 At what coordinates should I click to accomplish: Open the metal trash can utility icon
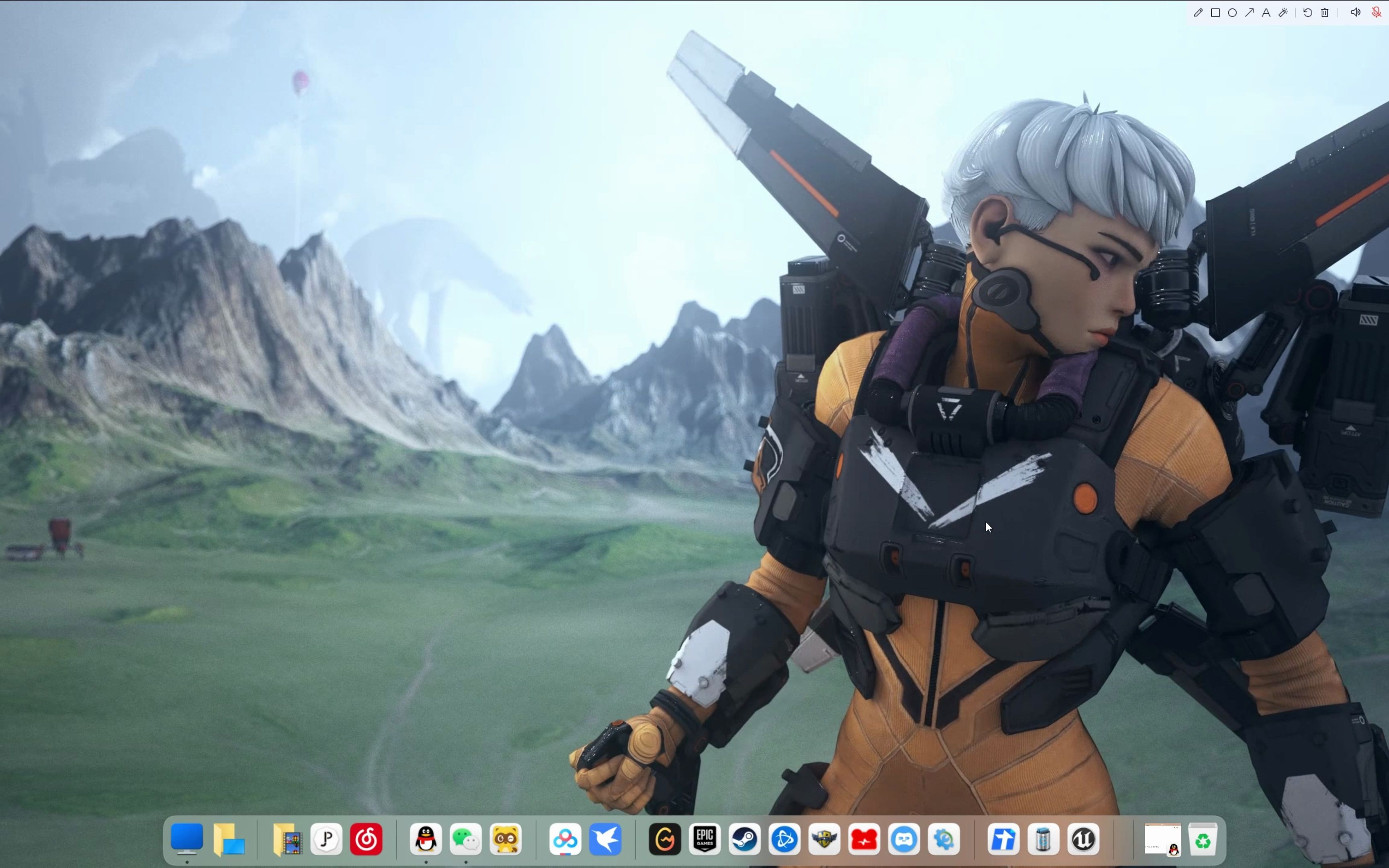click(1043, 839)
